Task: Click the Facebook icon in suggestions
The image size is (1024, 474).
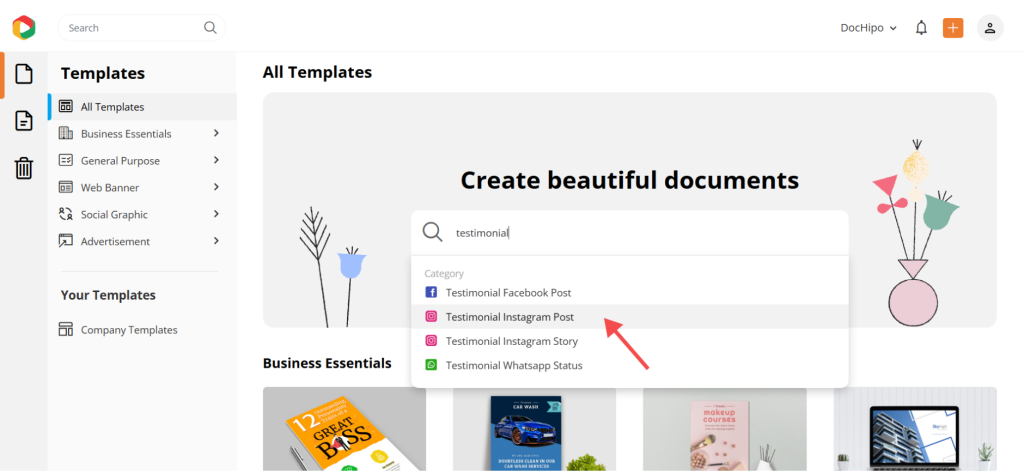Action: (431, 292)
